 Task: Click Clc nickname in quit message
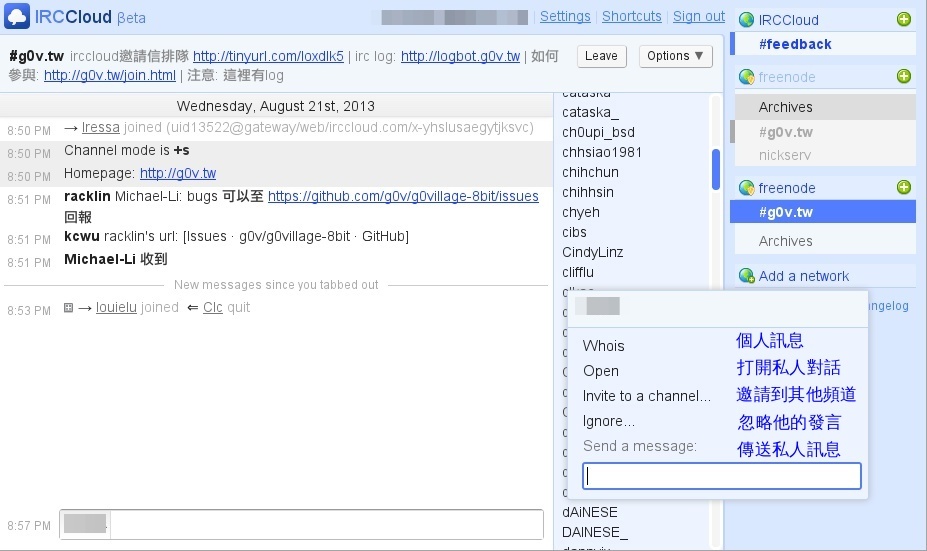point(213,307)
